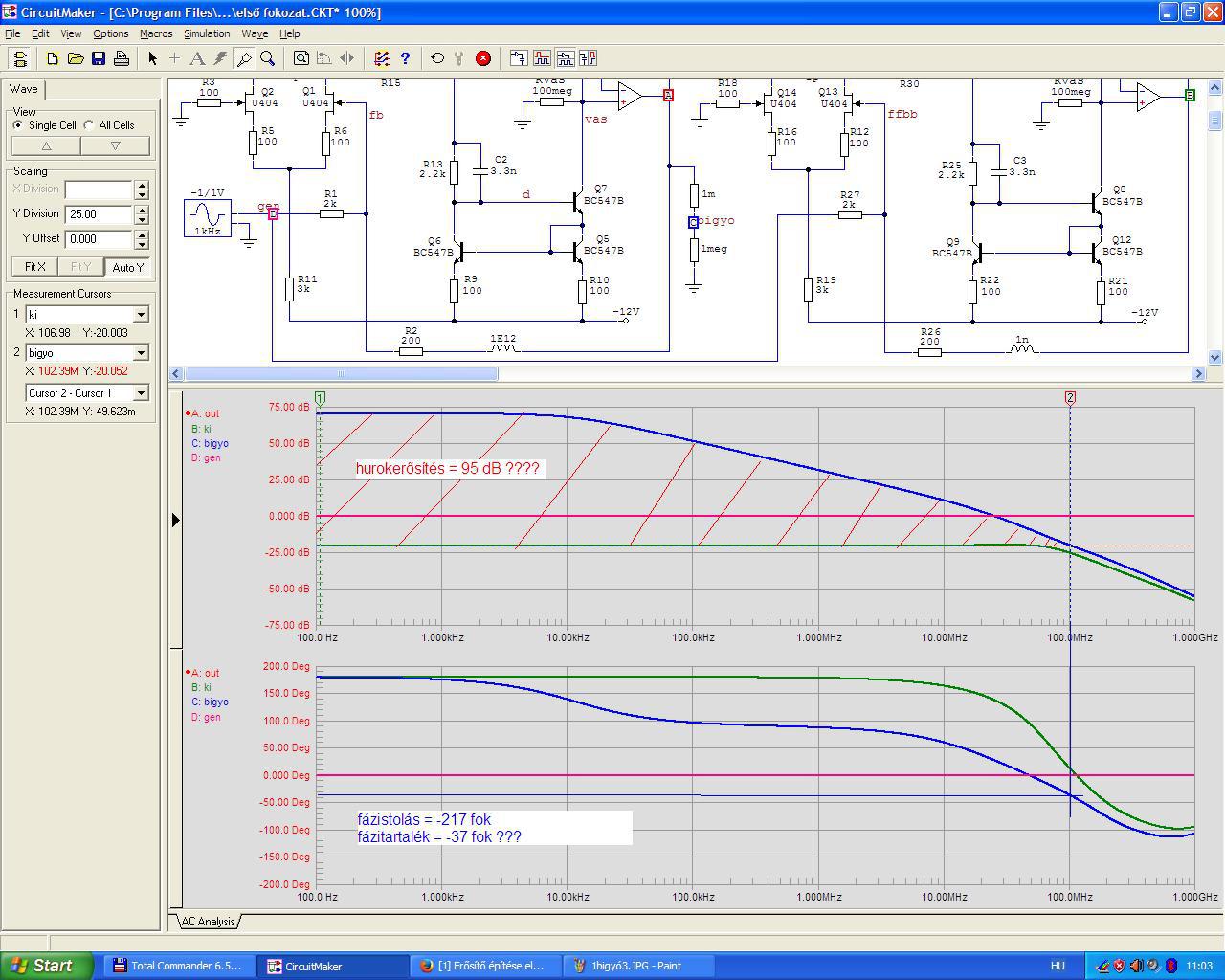The width and height of the screenshot is (1225, 980).
Task: Select the Text tool (A icon)
Action: point(197,58)
